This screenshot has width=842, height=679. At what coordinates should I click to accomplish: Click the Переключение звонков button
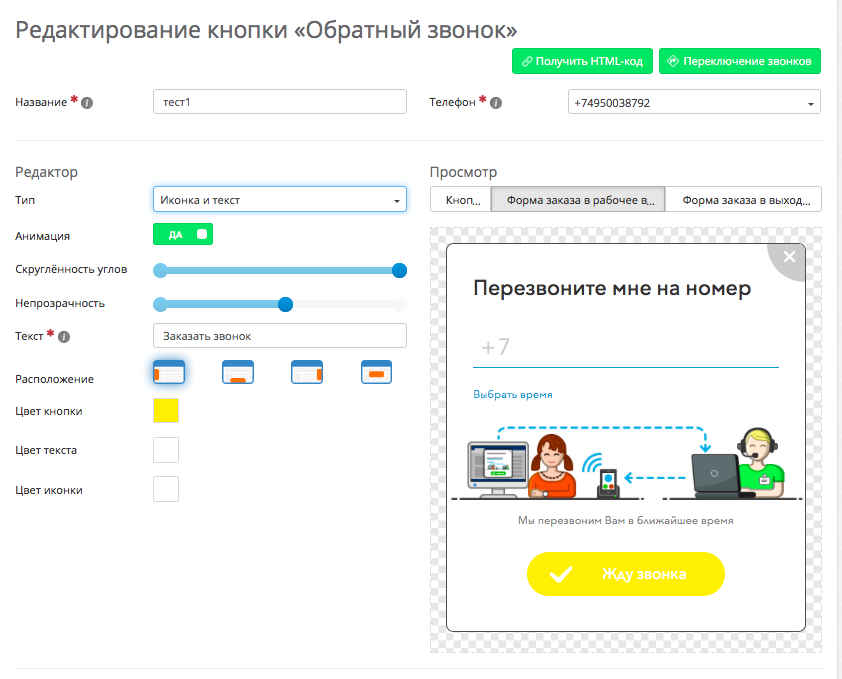click(x=740, y=61)
